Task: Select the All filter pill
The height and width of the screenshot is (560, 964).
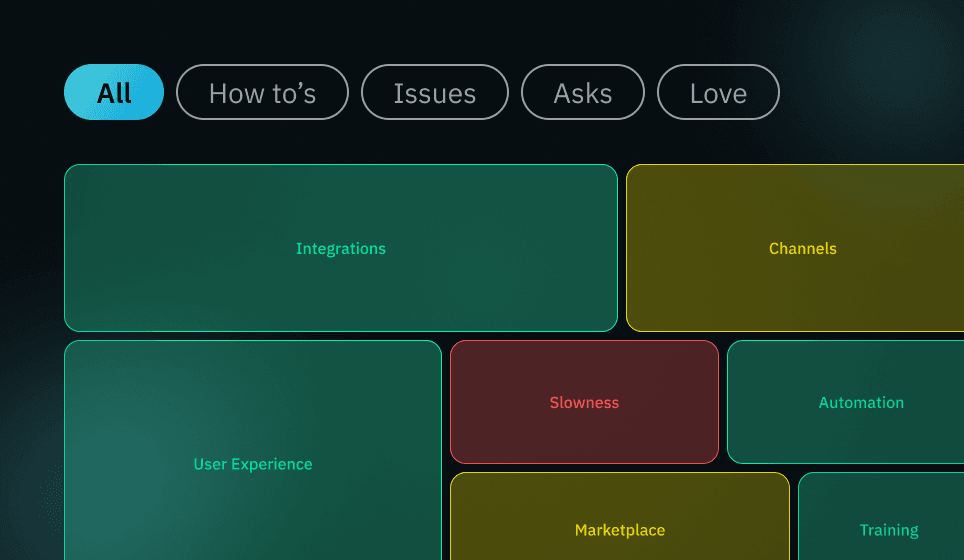Action: click(114, 93)
